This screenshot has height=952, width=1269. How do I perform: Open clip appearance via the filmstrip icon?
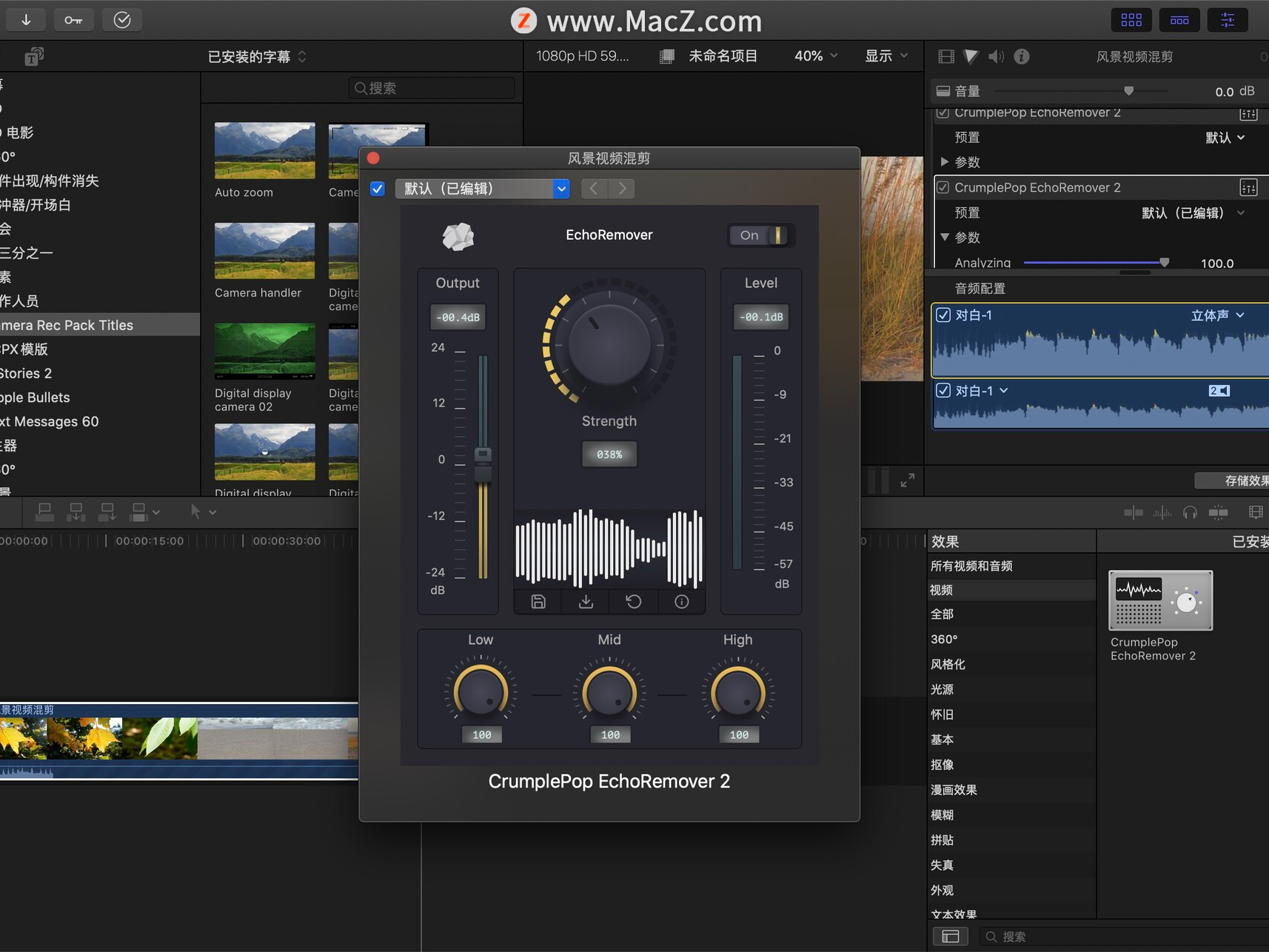1255,512
